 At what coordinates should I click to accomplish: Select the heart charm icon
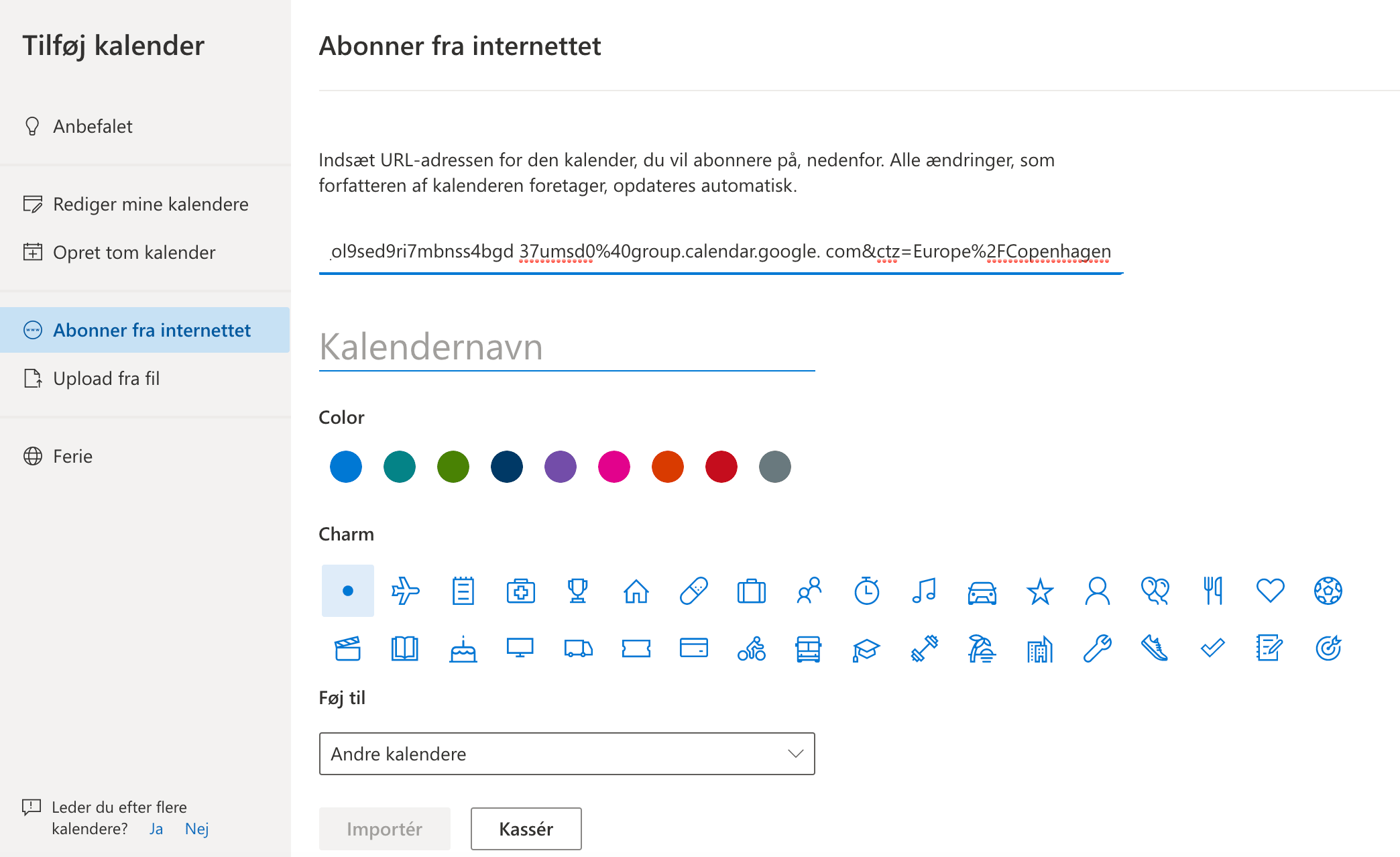(x=1270, y=591)
